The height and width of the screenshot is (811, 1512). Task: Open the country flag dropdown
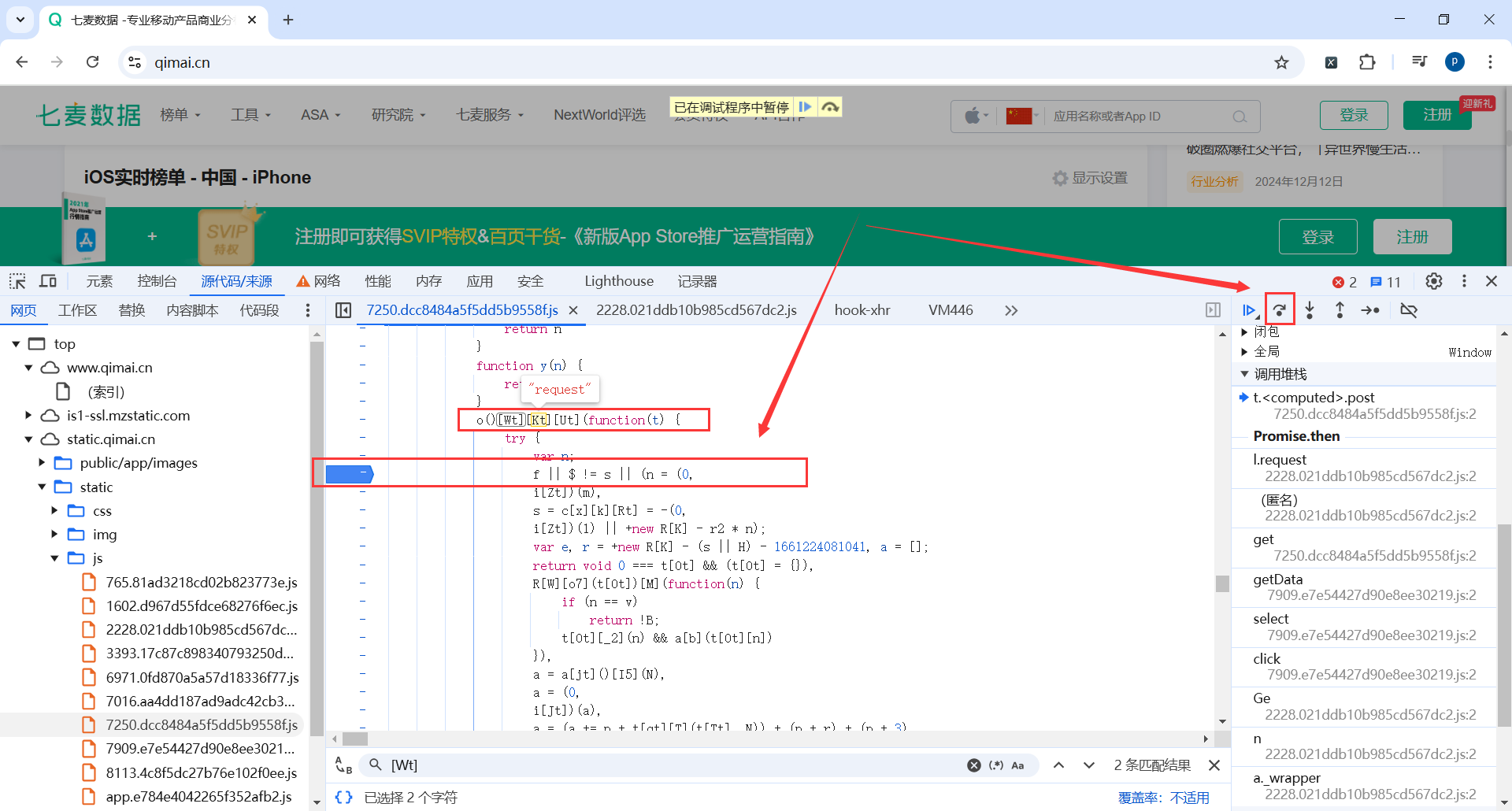point(1023,117)
